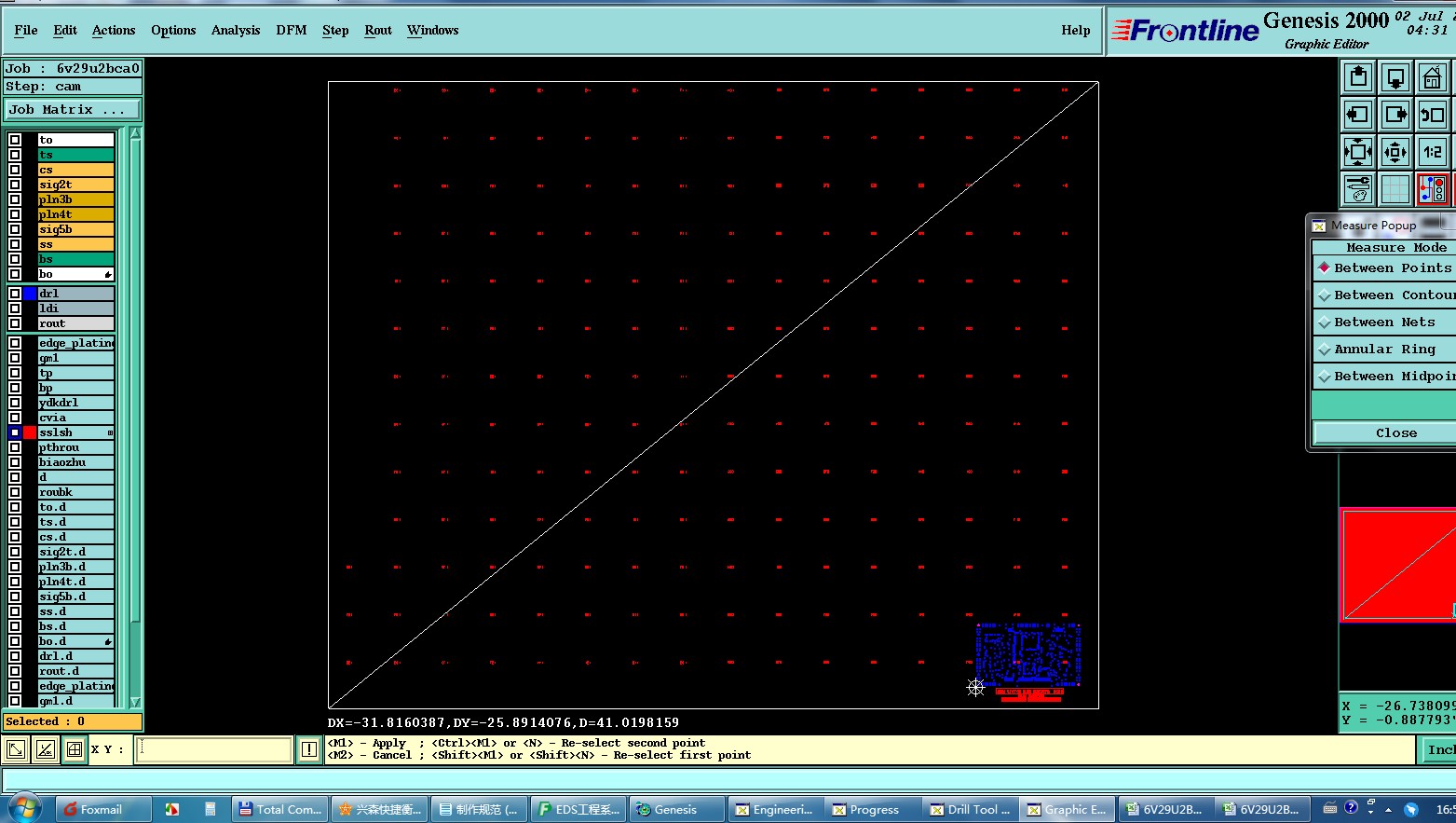The height and width of the screenshot is (823, 1456).
Task: Click the red-highlighted net measure tool icon
Action: 1433,189
